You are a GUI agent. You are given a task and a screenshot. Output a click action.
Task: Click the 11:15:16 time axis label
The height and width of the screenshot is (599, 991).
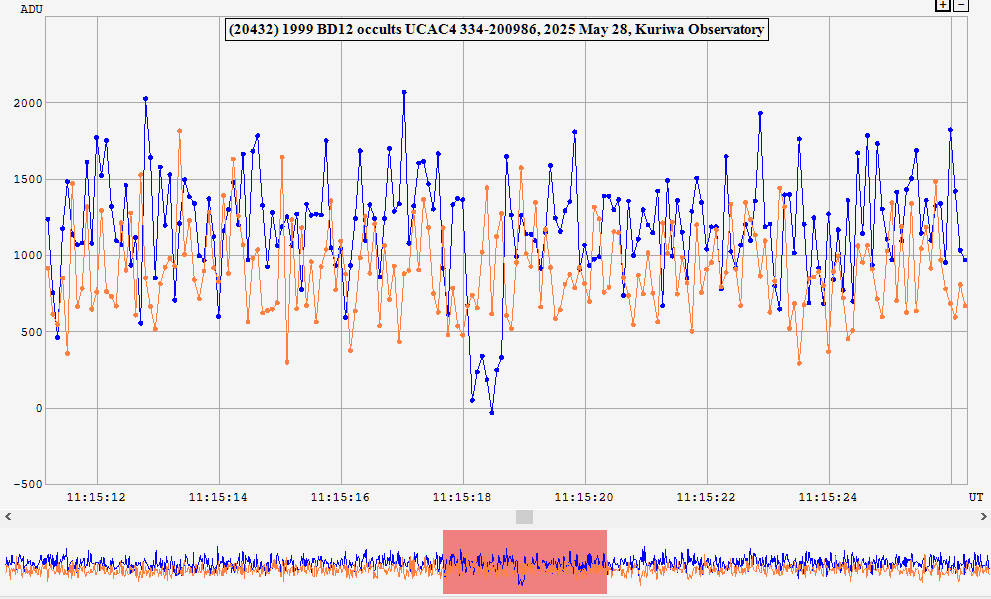(340, 497)
